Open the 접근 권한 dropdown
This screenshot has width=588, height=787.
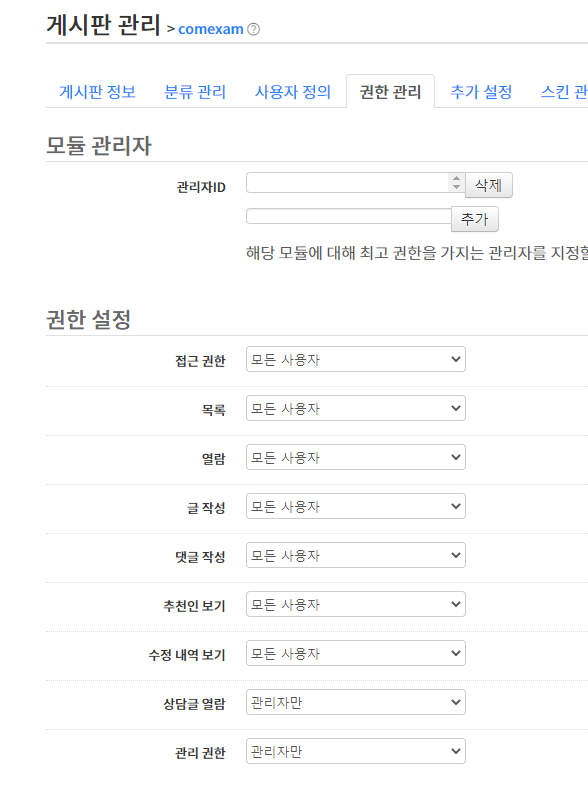356,359
